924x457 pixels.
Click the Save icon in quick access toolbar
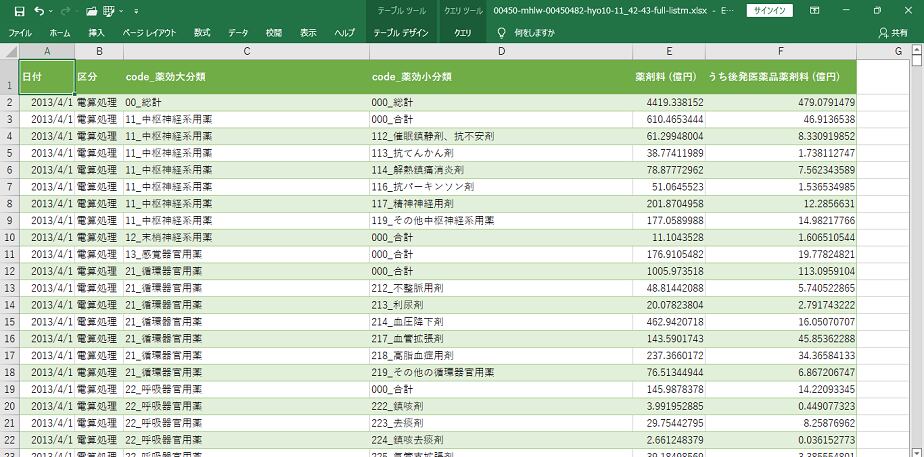(19, 11)
